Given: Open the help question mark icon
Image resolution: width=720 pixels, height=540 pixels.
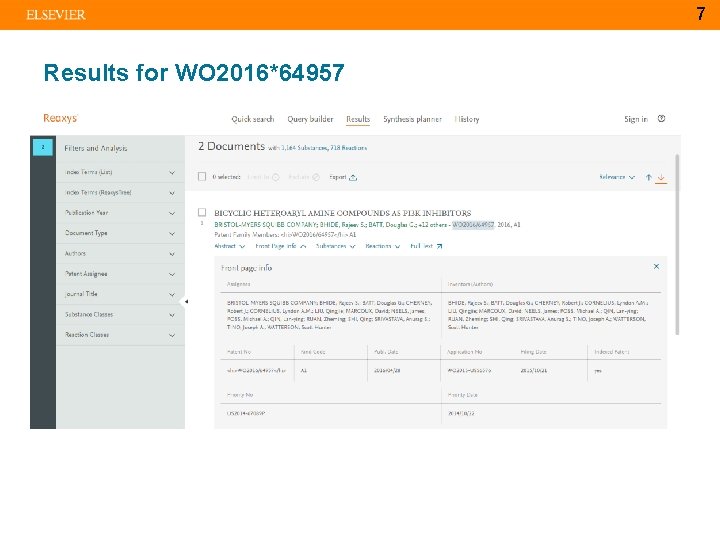Looking at the screenshot, I should 661,118.
